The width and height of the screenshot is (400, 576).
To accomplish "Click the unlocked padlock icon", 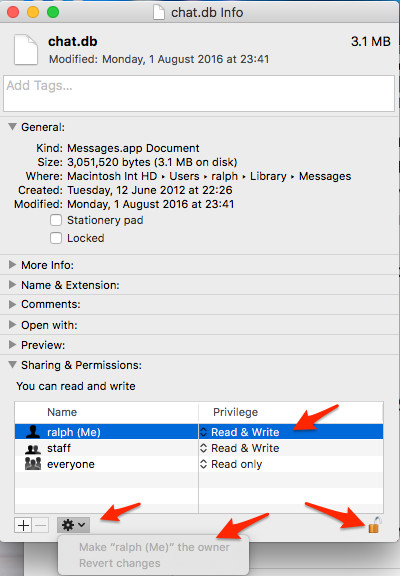I will [x=374, y=525].
